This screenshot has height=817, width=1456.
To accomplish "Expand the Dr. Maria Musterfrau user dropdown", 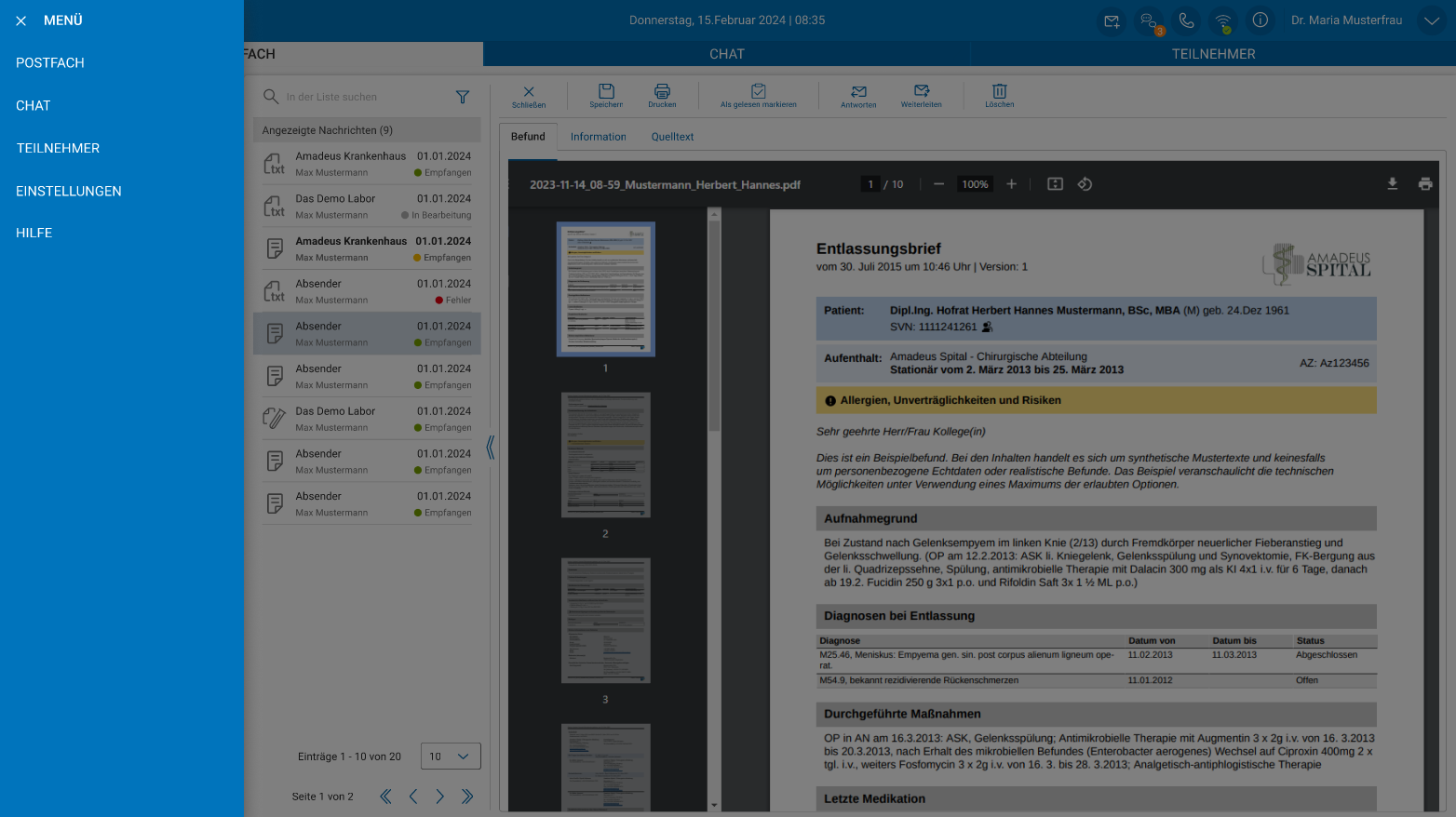I will pos(1432,20).
